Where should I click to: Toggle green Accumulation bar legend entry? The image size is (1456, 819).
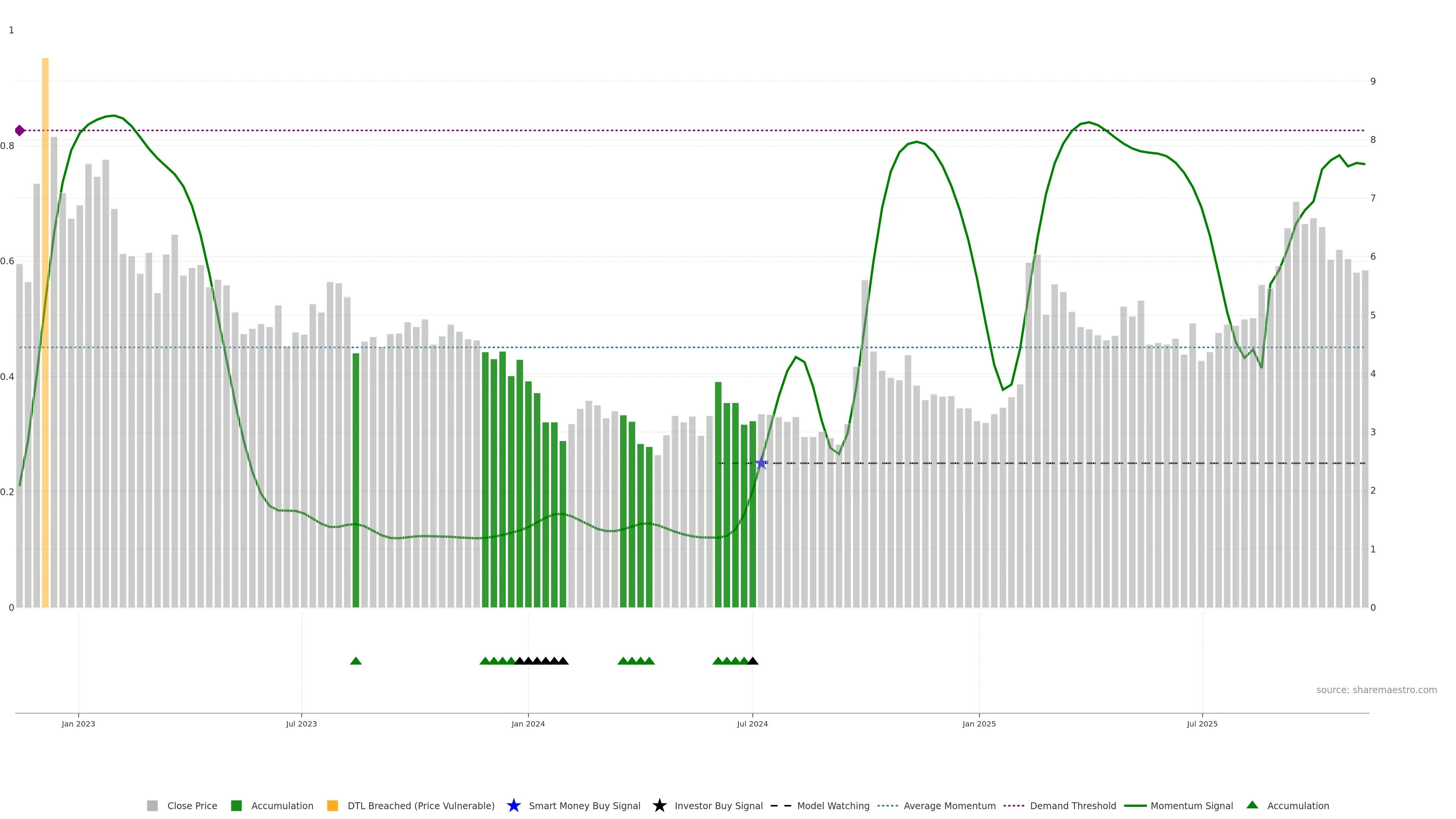(x=281, y=806)
